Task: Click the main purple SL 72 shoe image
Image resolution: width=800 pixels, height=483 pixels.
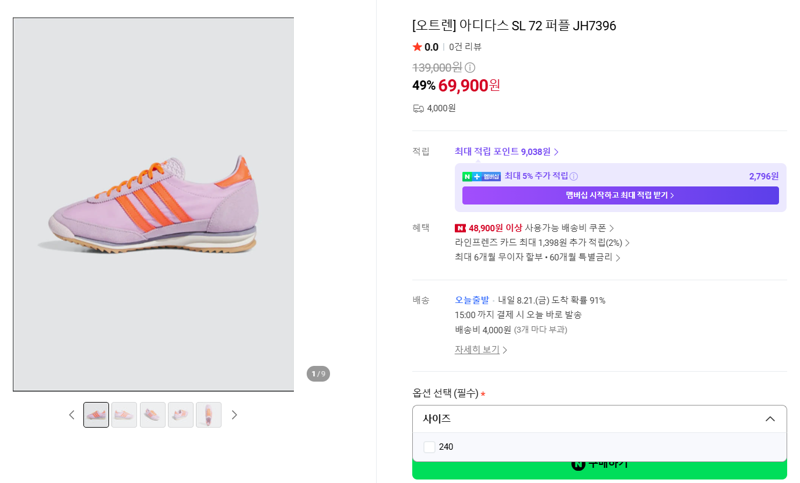Action: (154, 205)
